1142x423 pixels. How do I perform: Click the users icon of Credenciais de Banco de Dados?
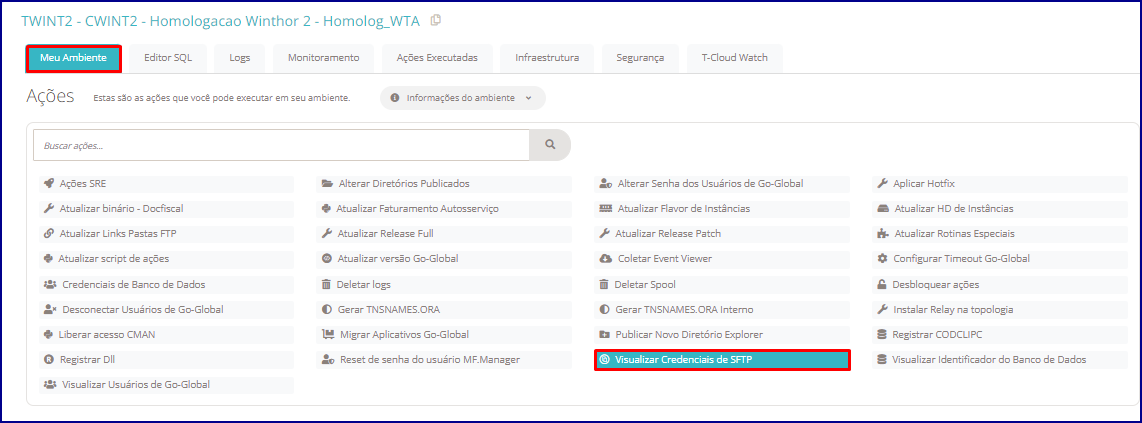[x=50, y=285]
